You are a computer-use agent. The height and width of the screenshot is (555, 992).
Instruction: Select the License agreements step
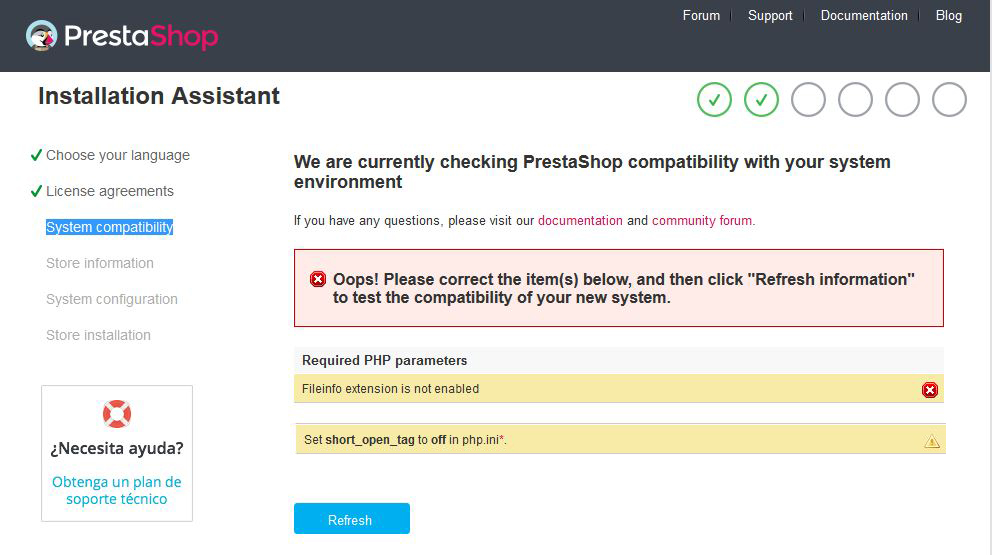pyautogui.click(x=109, y=191)
